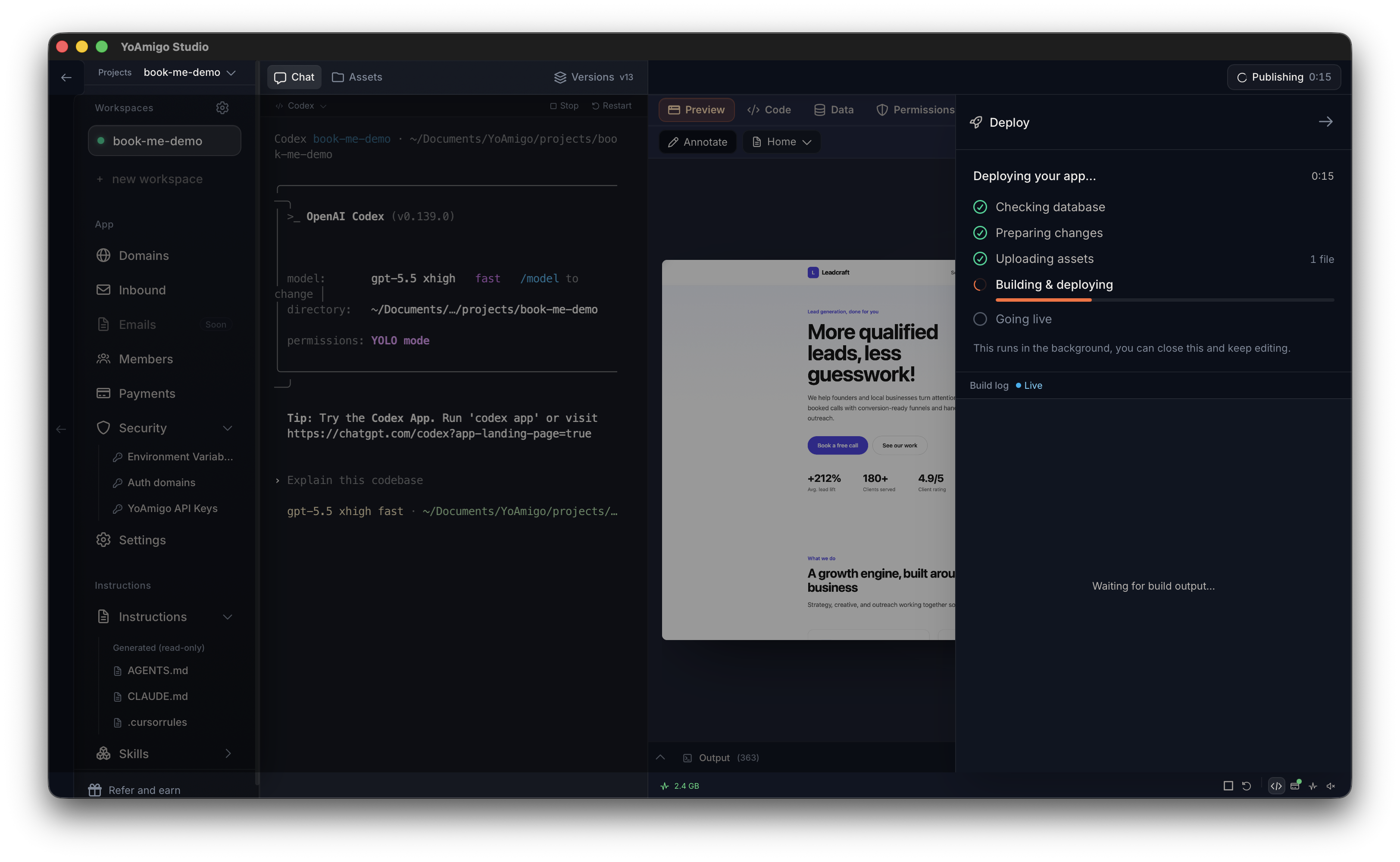Image resolution: width=1400 pixels, height=862 pixels.
Task: Open the AGENTS.md file
Action: [x=150, y=671]
